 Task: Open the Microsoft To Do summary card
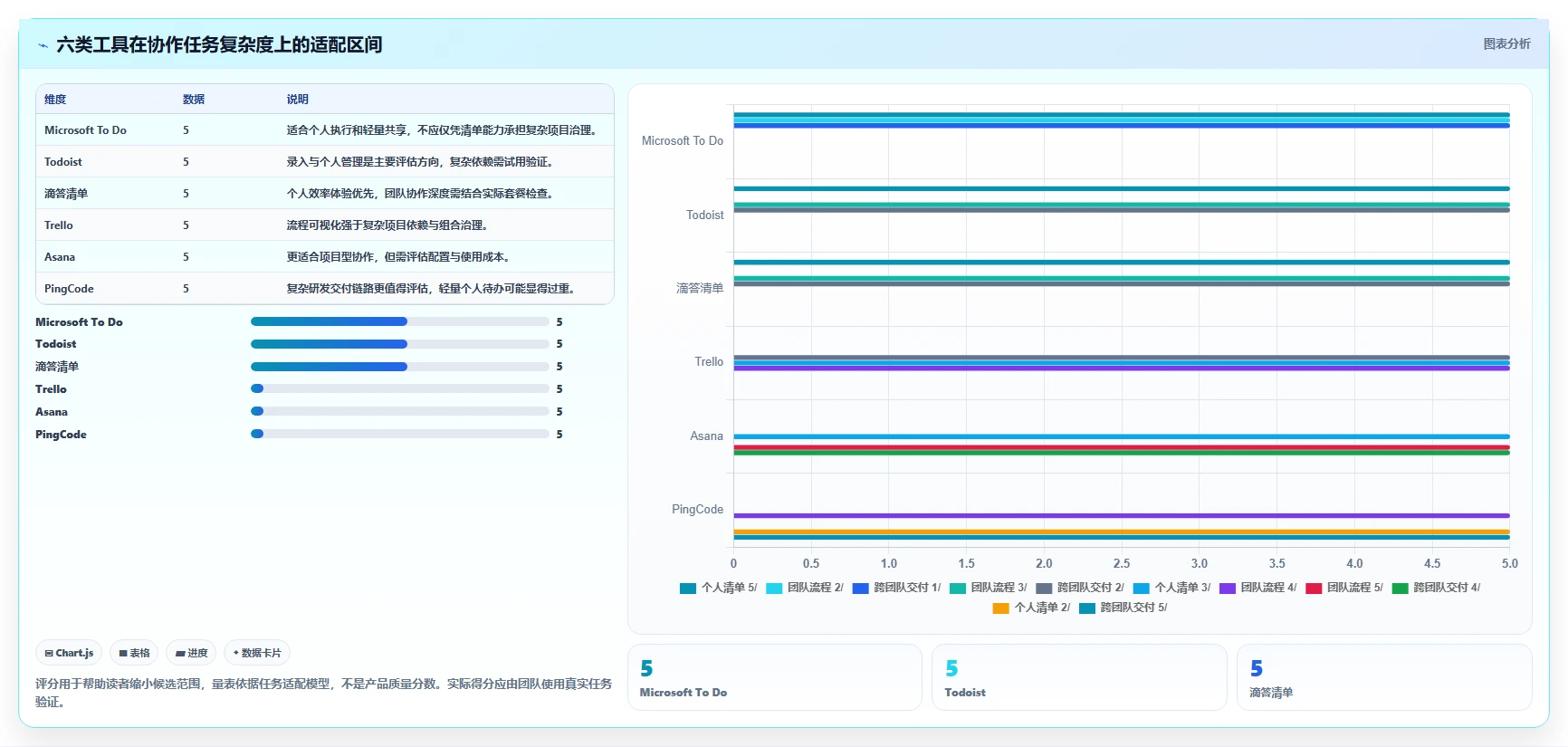click(775, 677)
